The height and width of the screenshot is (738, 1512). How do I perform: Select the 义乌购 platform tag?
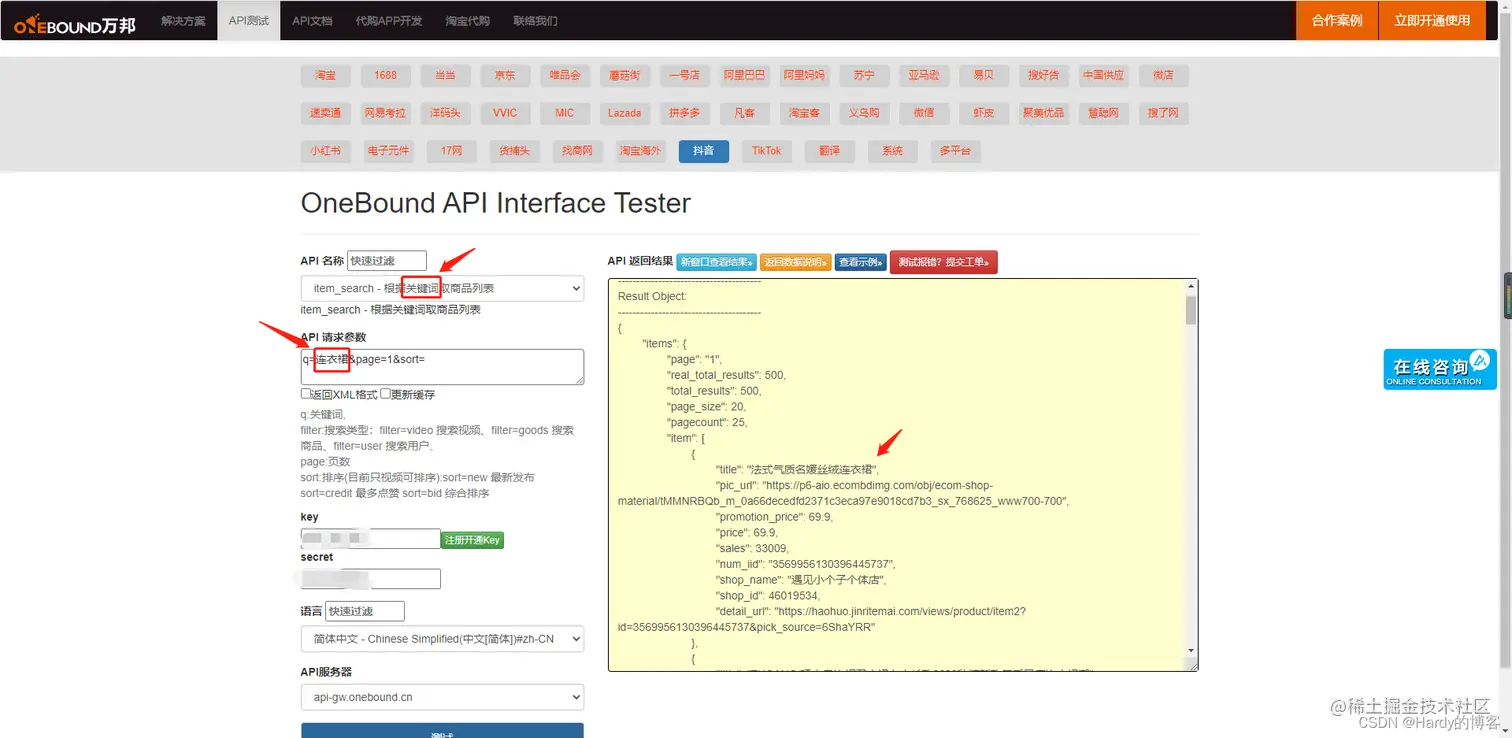click(864, 113)
